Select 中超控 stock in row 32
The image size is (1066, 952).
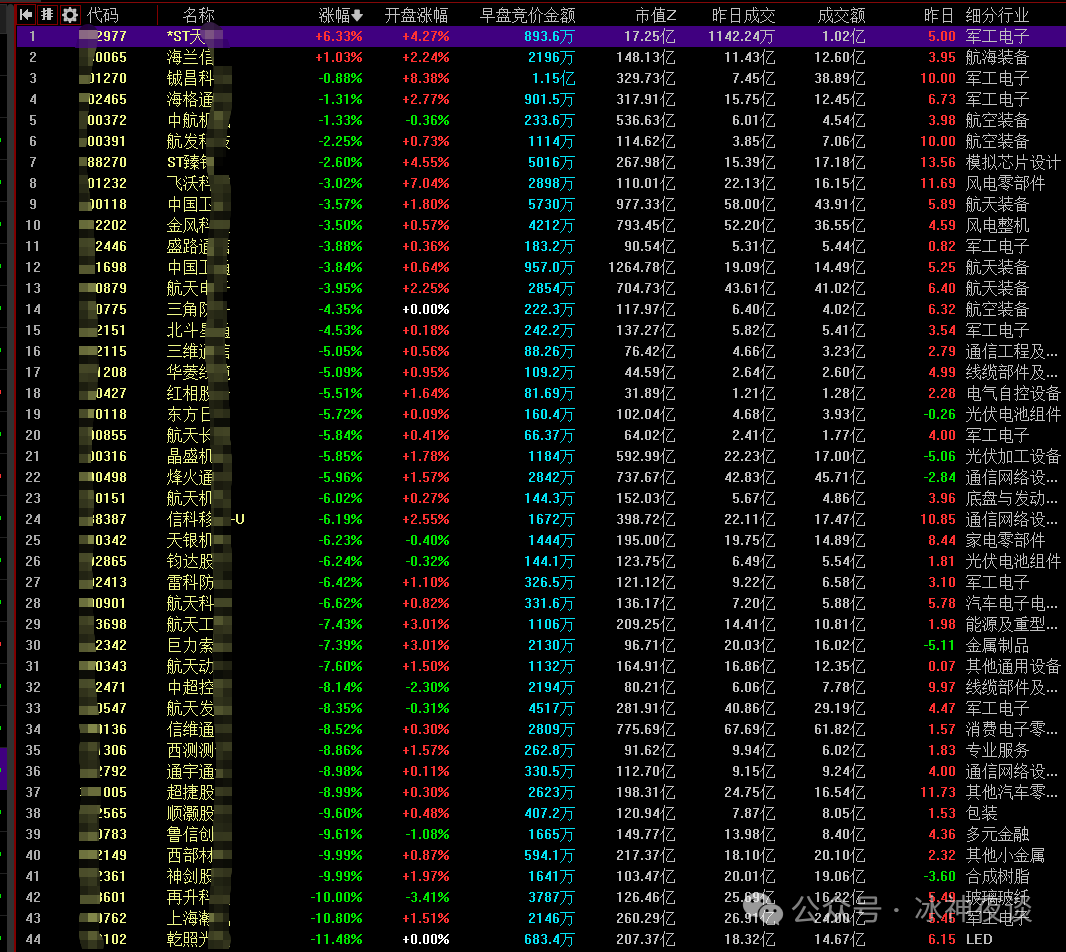190,687
